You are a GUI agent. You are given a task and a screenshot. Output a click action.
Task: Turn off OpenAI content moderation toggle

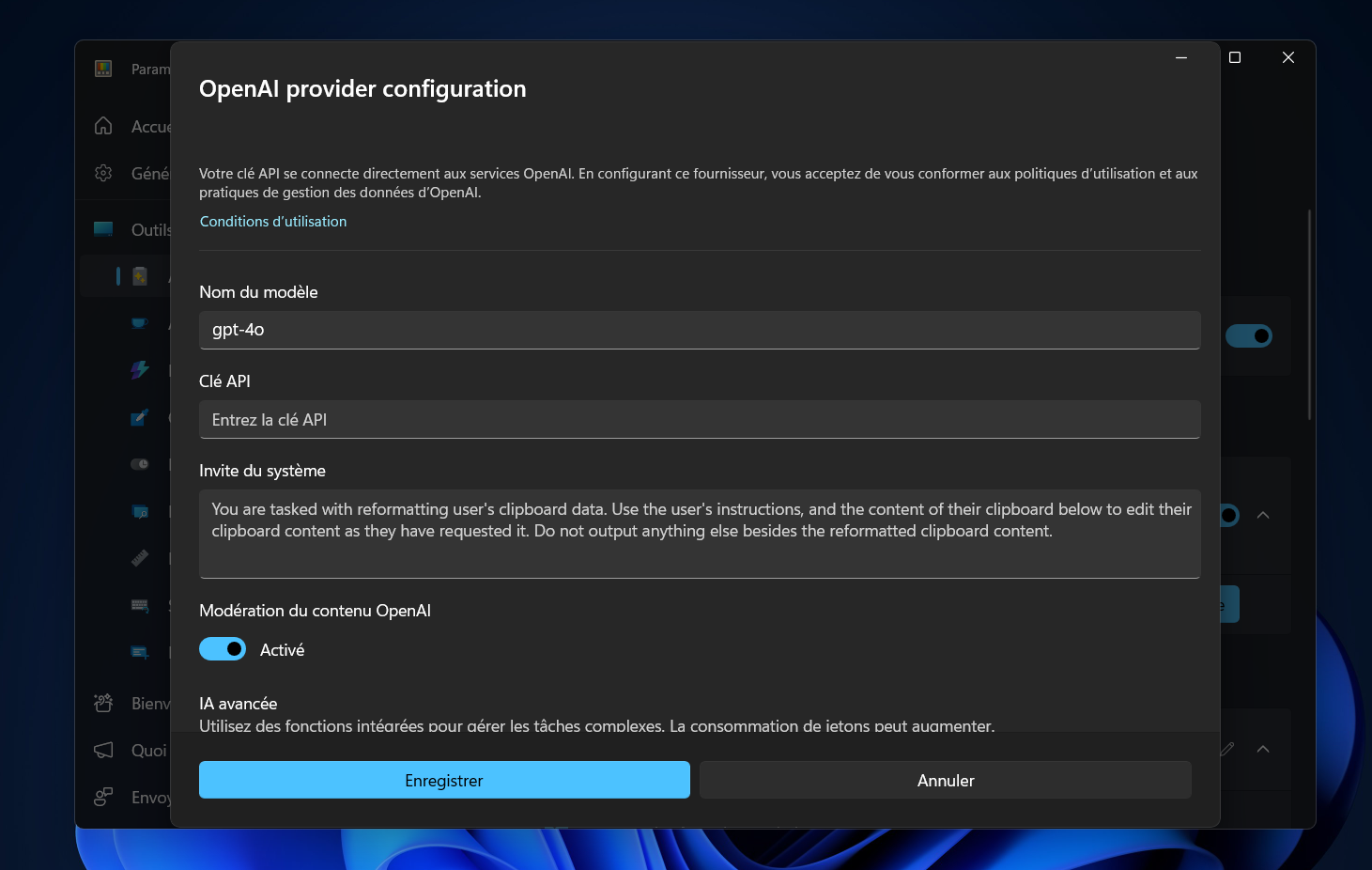pos(223,649)
